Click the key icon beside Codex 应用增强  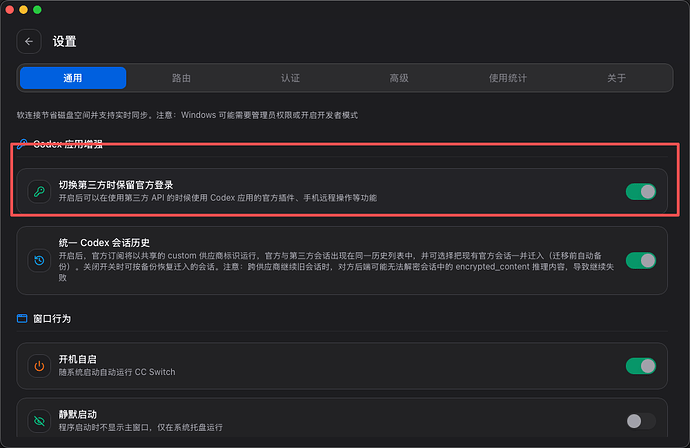(x=22, y=144)
